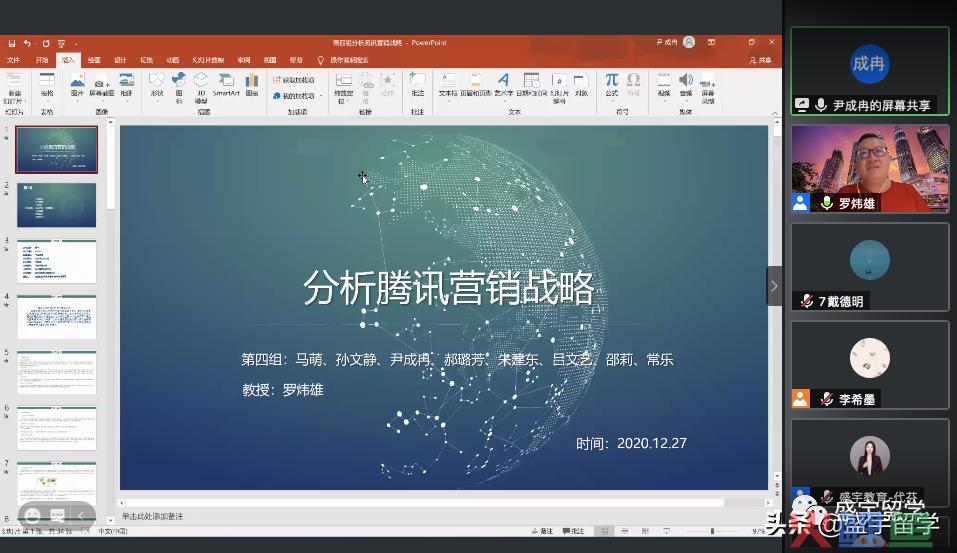Click the vertical scrollbar of slide editor
The width and height of the screenshot is (957, 553).
click(x=776, y=299)
